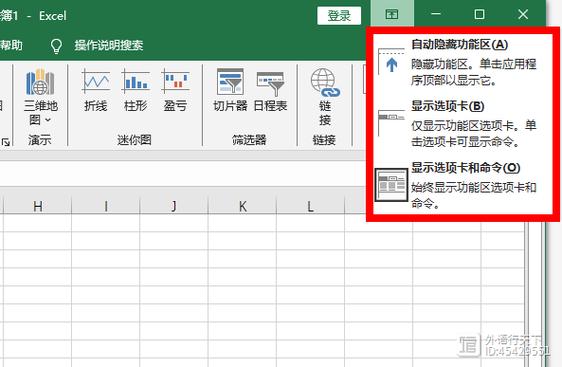562x367 pixels.
Task: Insert a Column (柱形) sparkline
Action: tap(135, 90)
